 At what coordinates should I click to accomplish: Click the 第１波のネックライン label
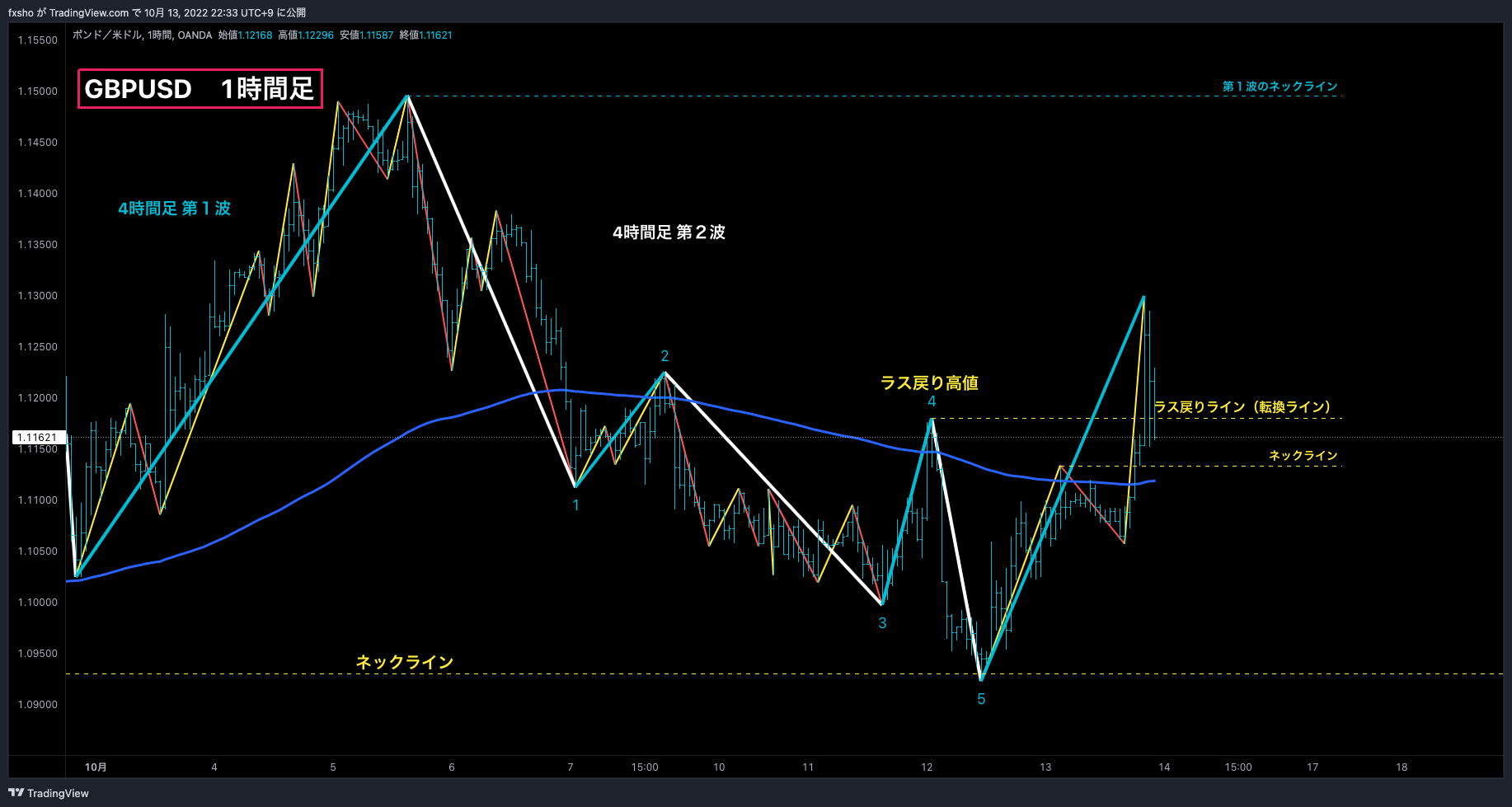coord(1280,86)
